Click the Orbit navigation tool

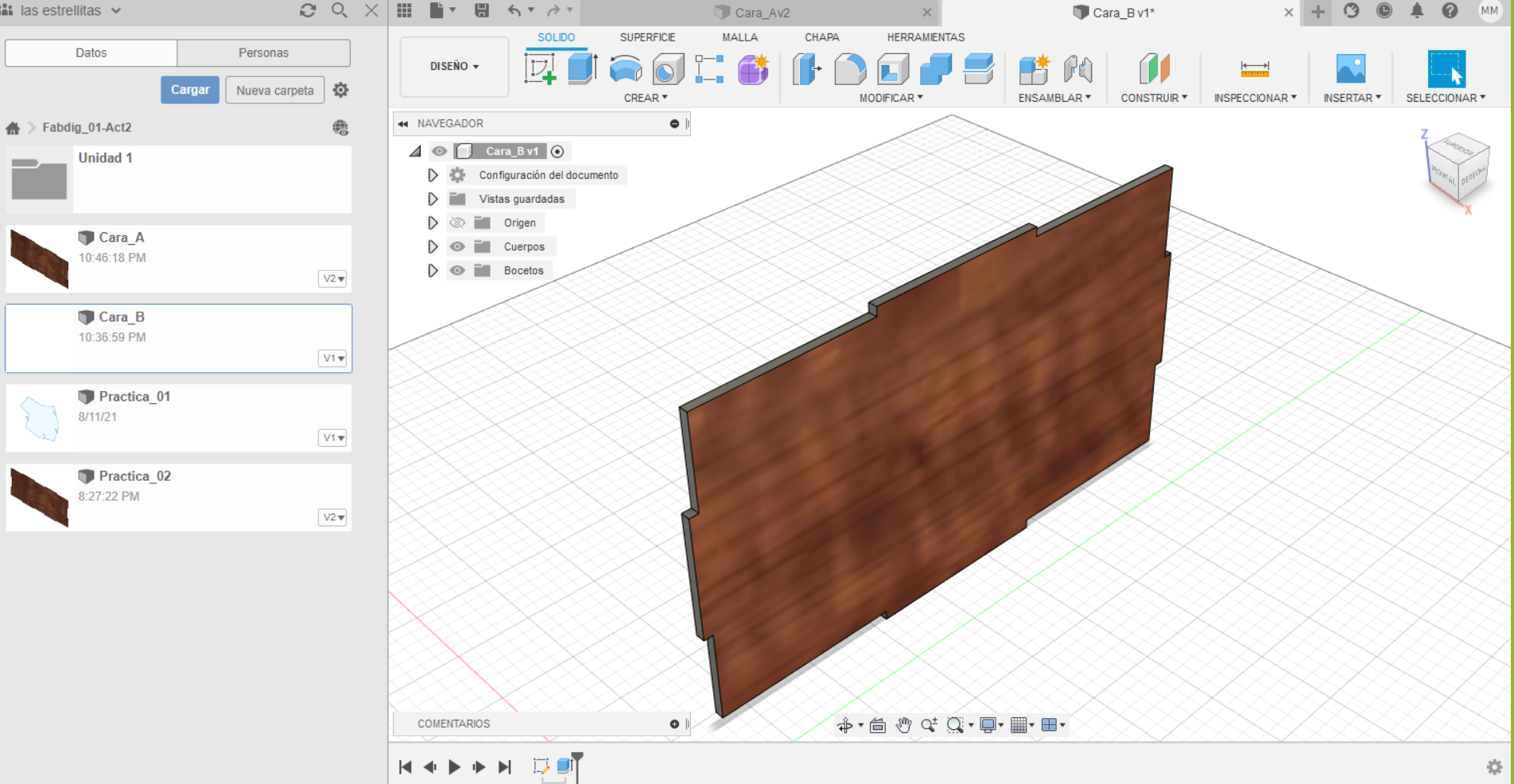click(x=845, y=724)
